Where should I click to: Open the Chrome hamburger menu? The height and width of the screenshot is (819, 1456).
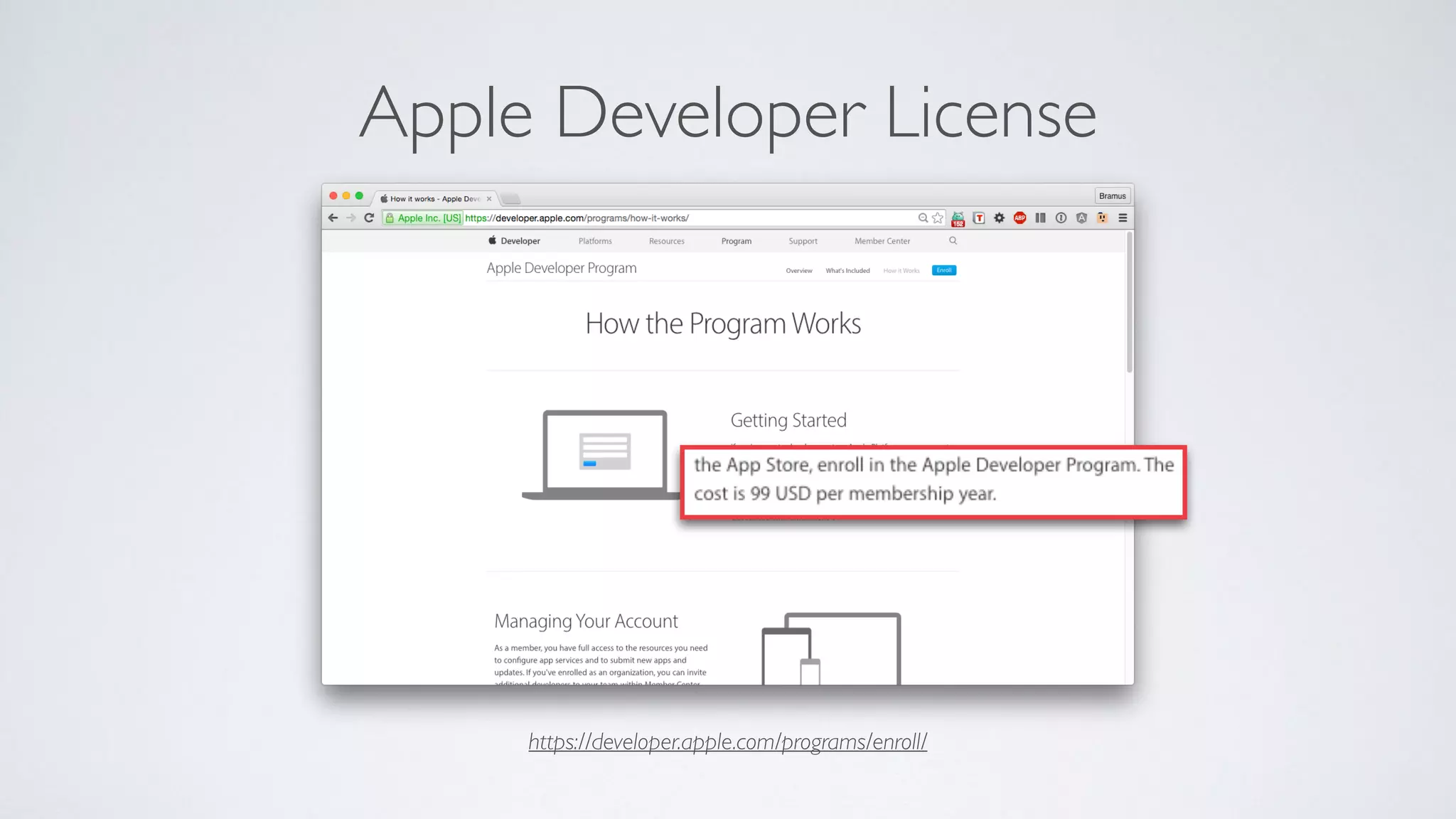click(1123, 218)
